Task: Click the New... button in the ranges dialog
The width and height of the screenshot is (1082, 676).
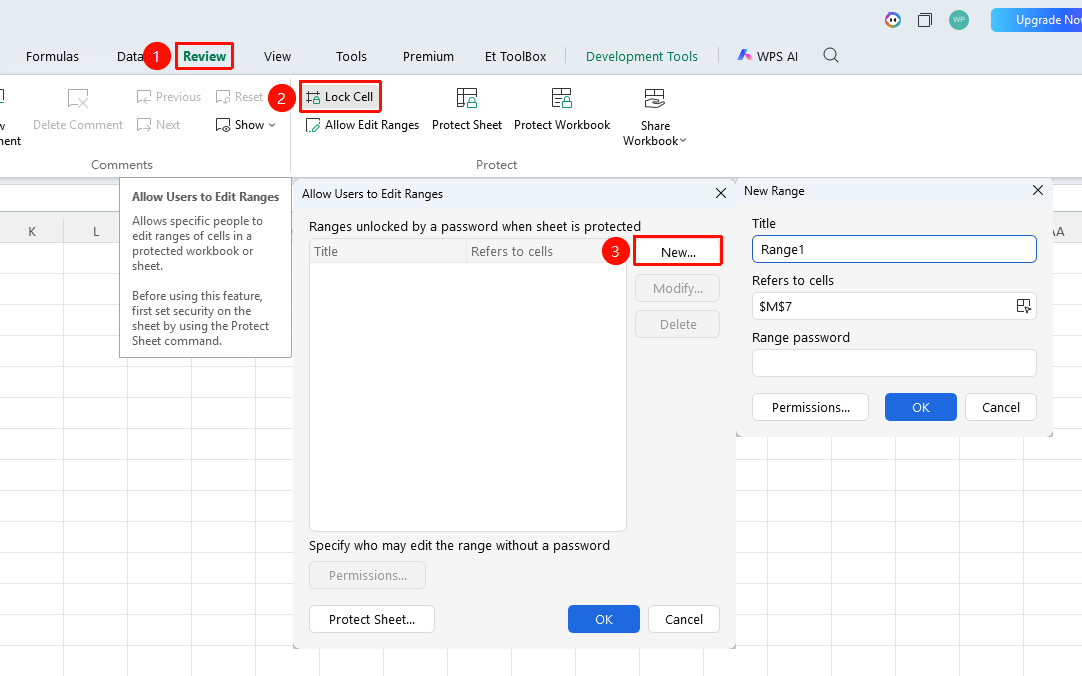Action: tap(678, 252)
